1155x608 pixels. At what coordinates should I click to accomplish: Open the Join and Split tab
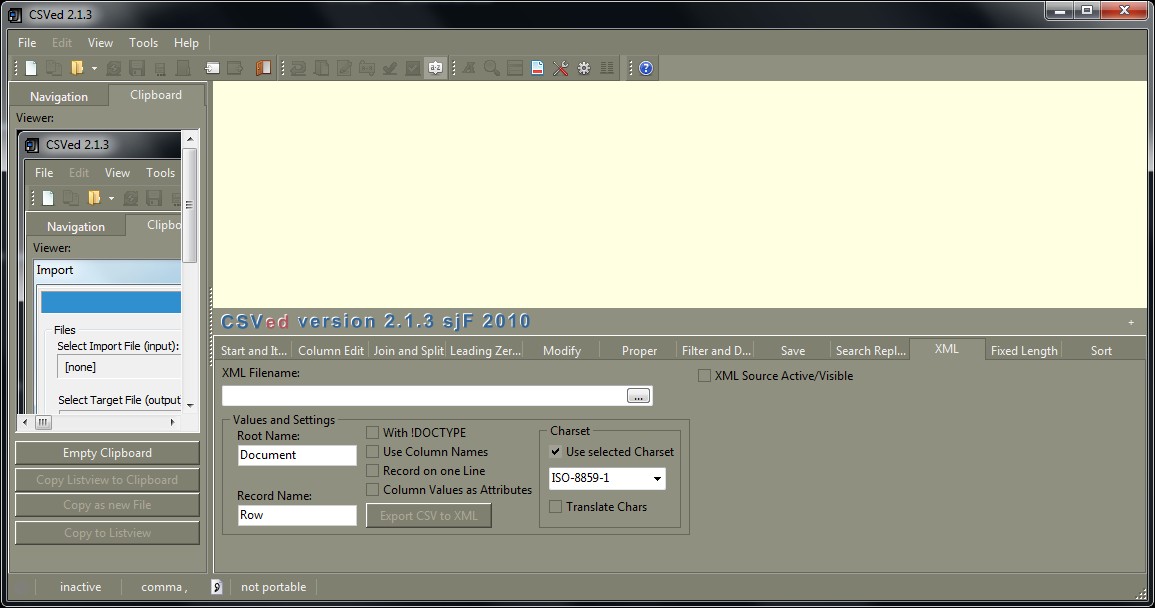tap(408, 351)
